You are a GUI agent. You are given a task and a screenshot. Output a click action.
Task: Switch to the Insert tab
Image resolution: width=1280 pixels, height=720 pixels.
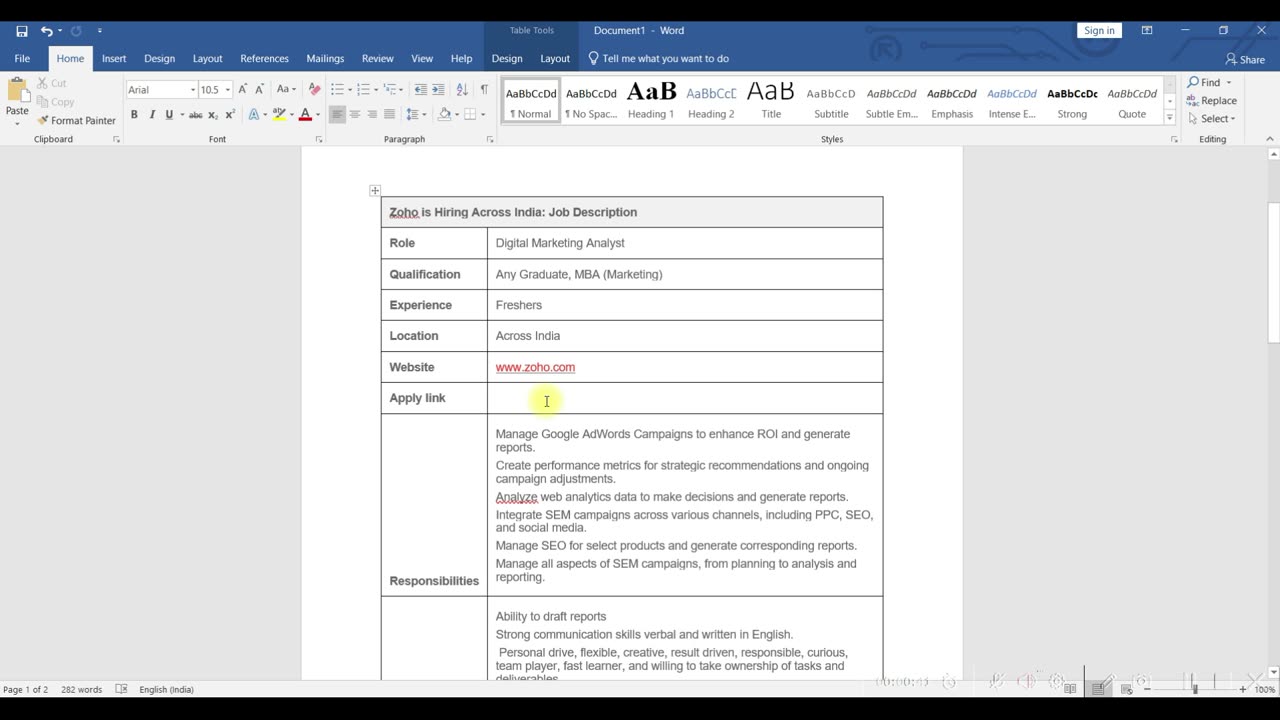(x=114, y=58)
